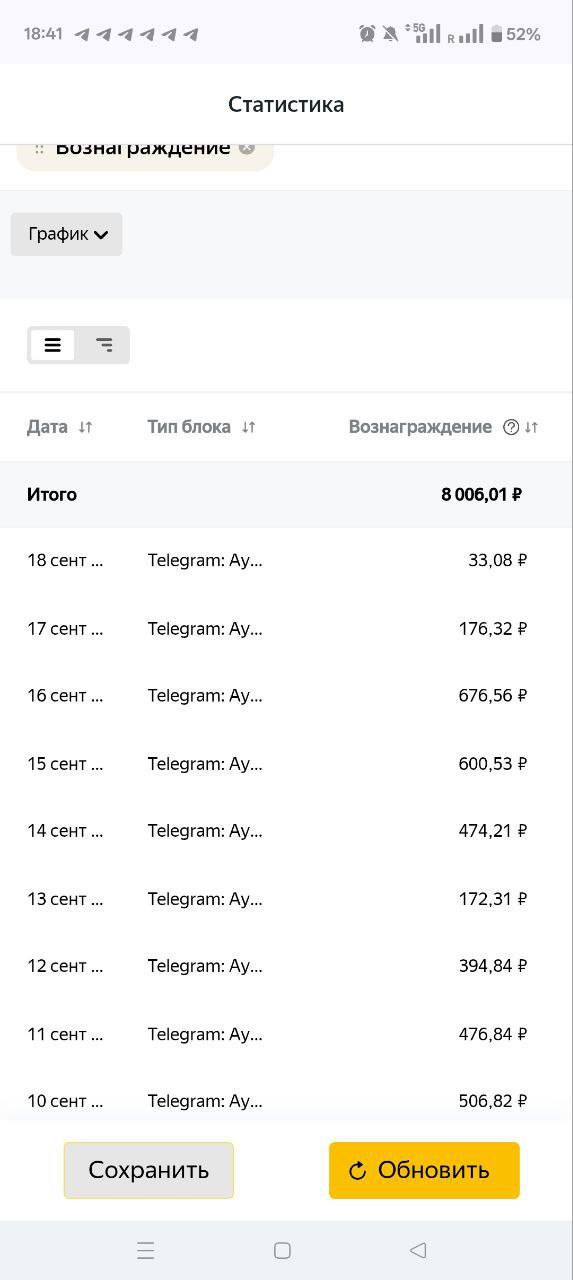This screenshot has width=573, height=1280.
Task: Sort by Вознаграждение column arrows
Action: point(531,427)
